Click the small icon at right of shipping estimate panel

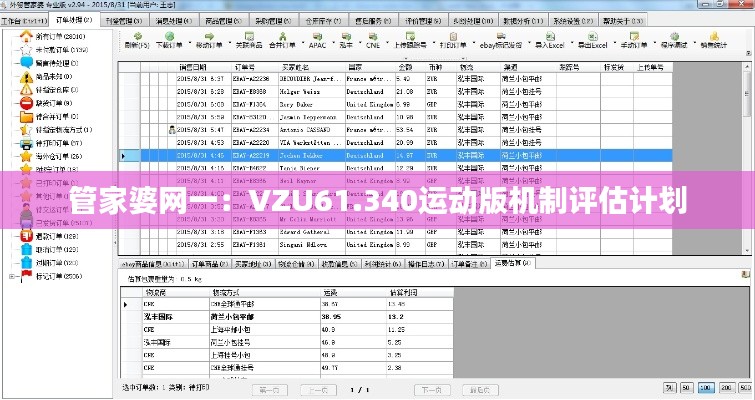click(745, 274)
